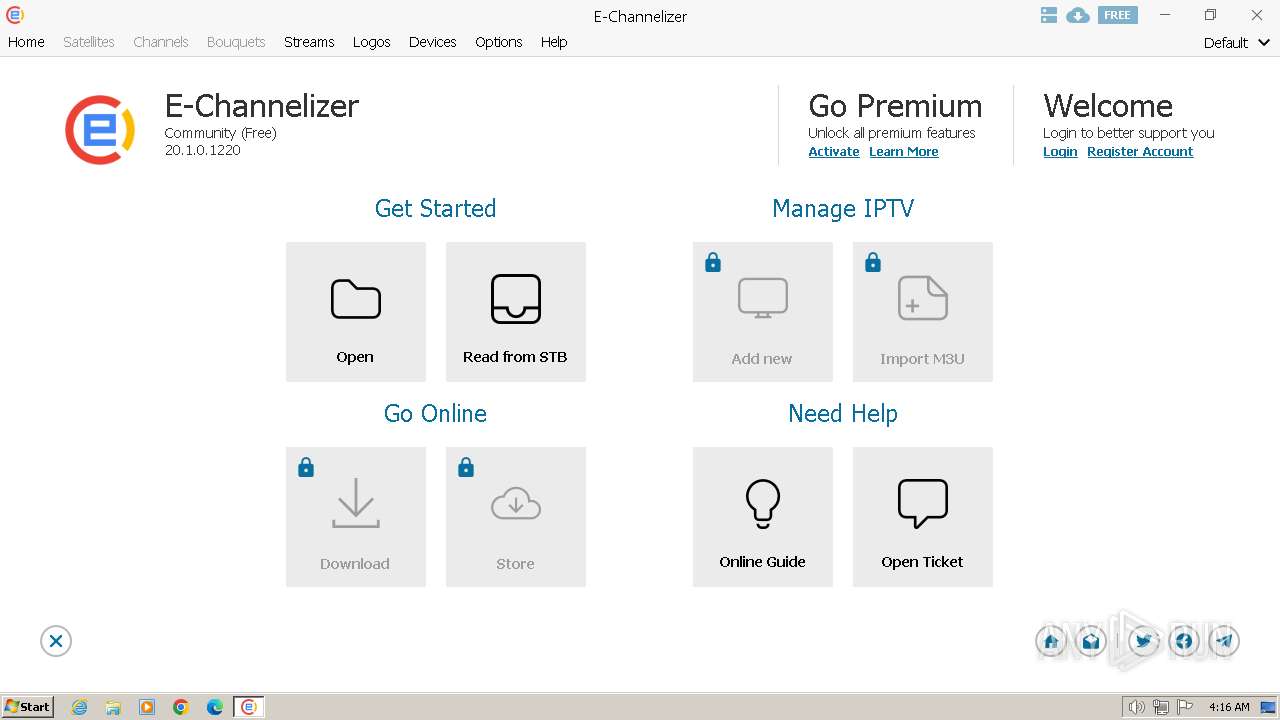
Task: Open the Default profile dropdown
Action: point(1237,43)
